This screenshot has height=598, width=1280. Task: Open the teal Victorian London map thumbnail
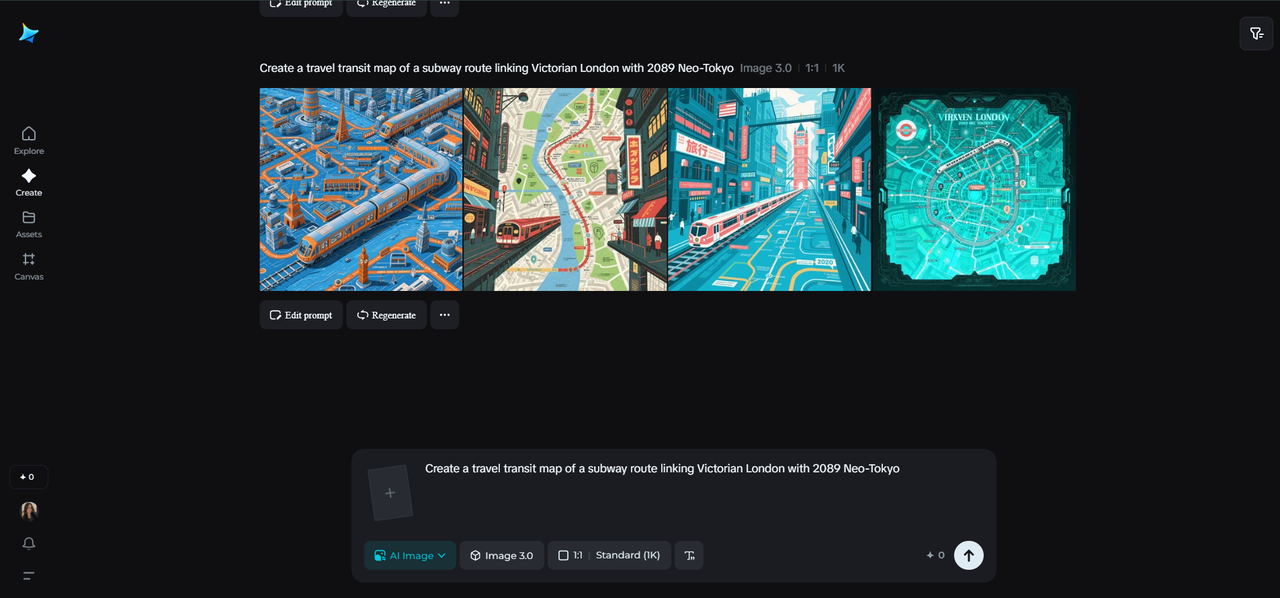[x=975, y=190]
